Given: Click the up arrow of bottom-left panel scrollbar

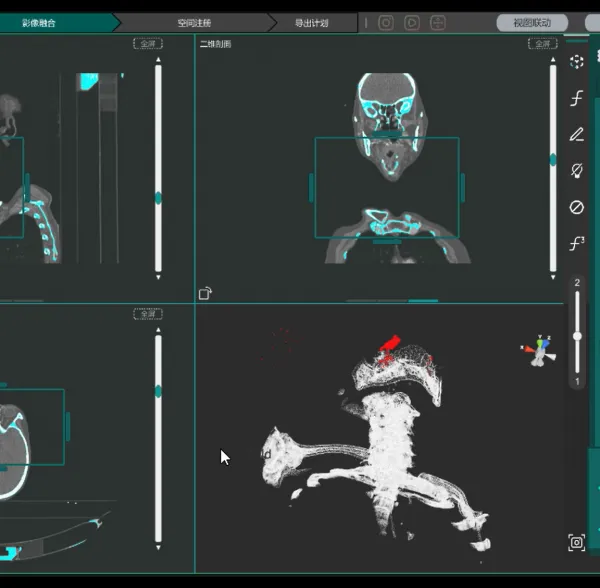Looking at the screenshot, I should tap(158, 330).
